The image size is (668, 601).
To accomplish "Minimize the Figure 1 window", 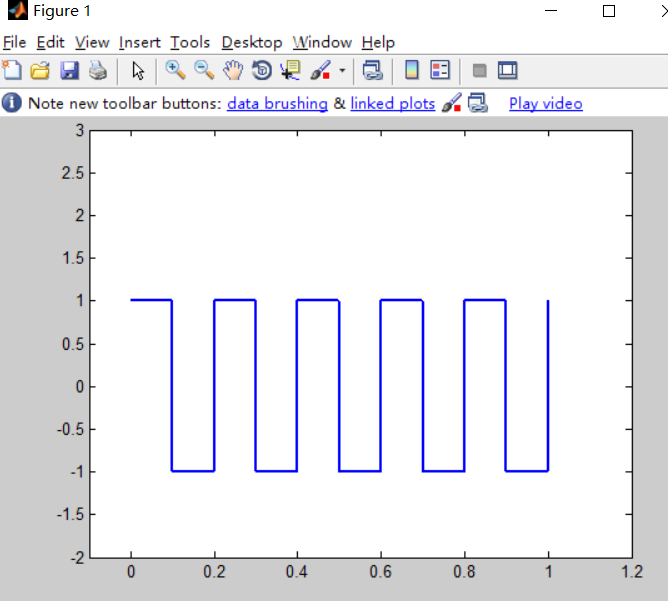I will point(551,11).
